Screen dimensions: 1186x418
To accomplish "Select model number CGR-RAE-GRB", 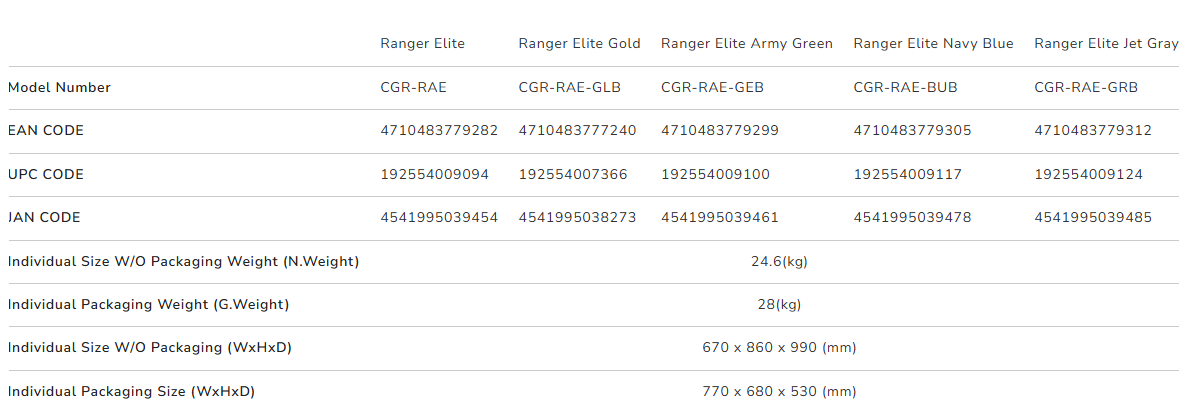I will (x=1086, y=88).
